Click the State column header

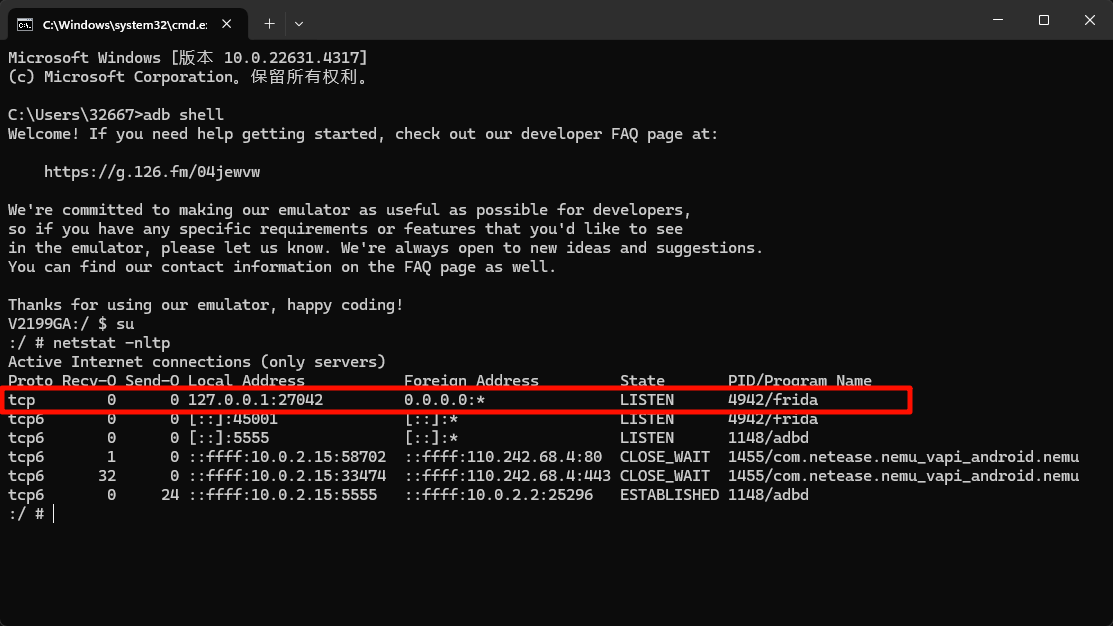[642, 381]
